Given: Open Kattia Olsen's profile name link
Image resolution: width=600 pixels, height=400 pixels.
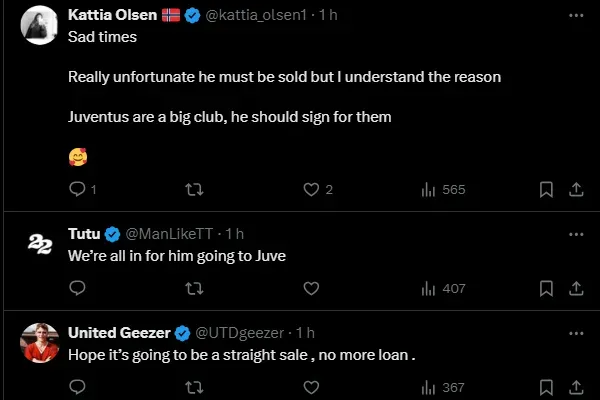Looking at the screenshot, I should point(111,16).
